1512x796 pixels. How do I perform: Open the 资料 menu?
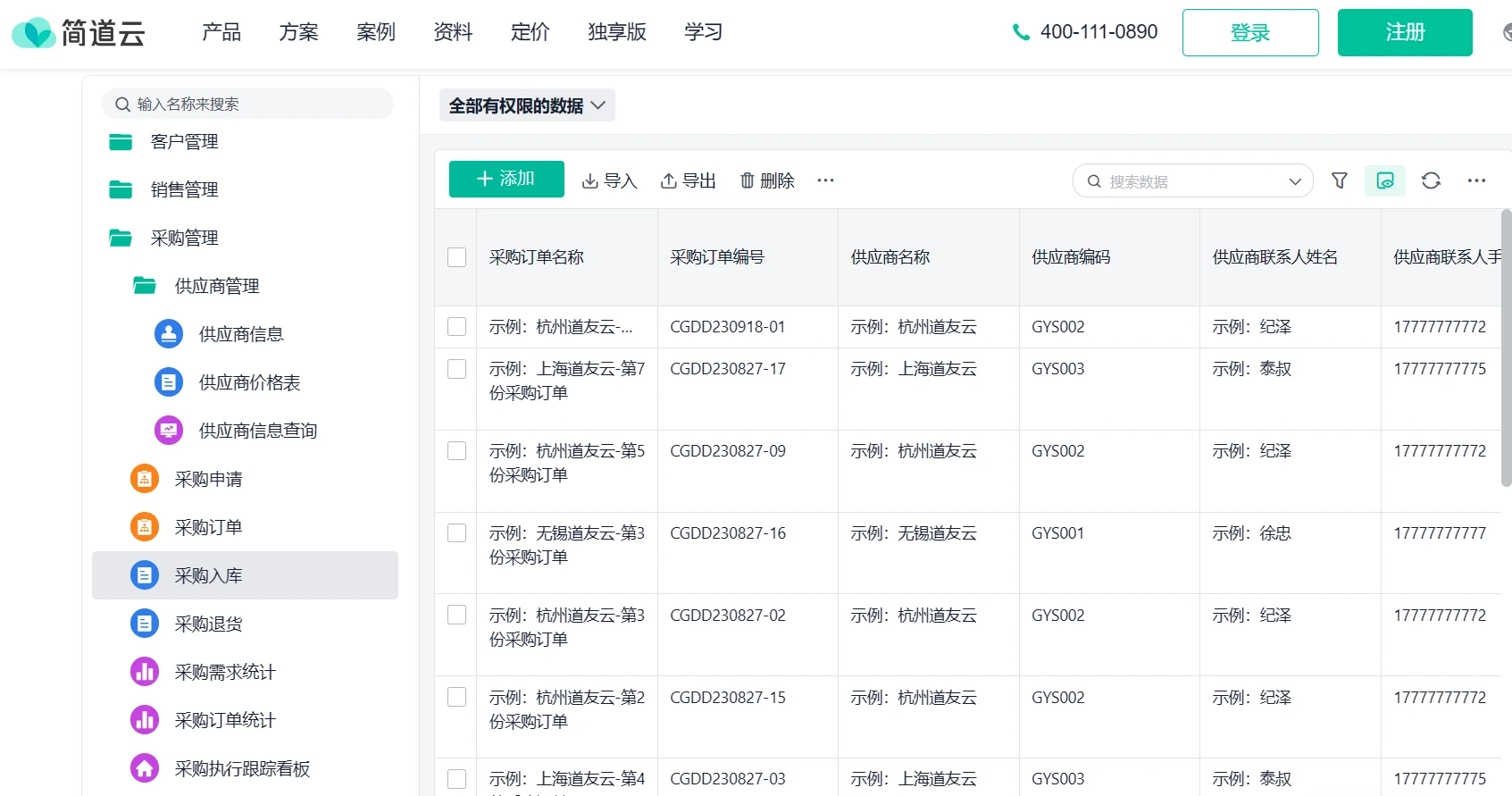tap(453, 32)
